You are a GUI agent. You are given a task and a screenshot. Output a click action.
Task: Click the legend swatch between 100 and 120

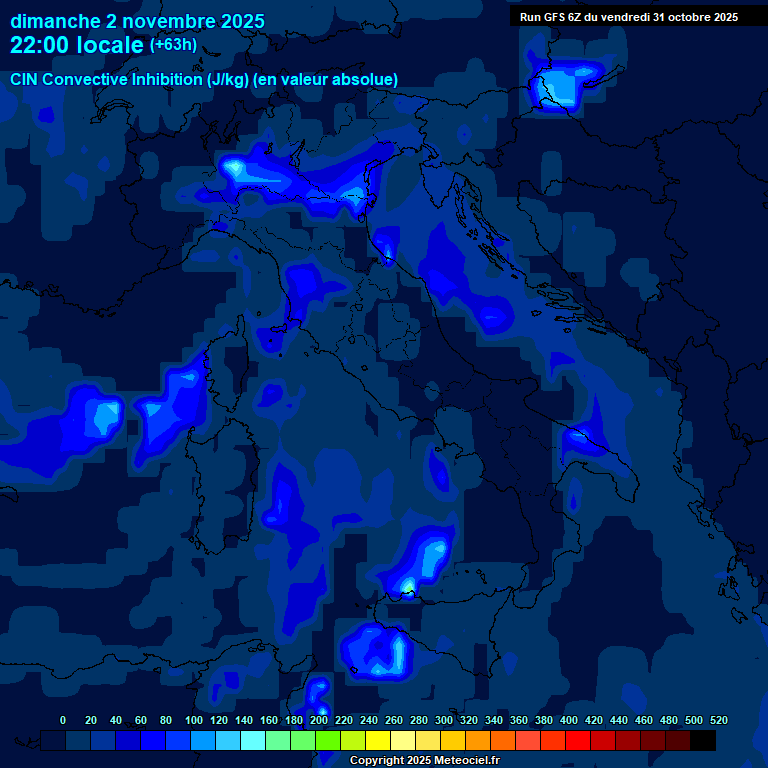coord(203,741)
